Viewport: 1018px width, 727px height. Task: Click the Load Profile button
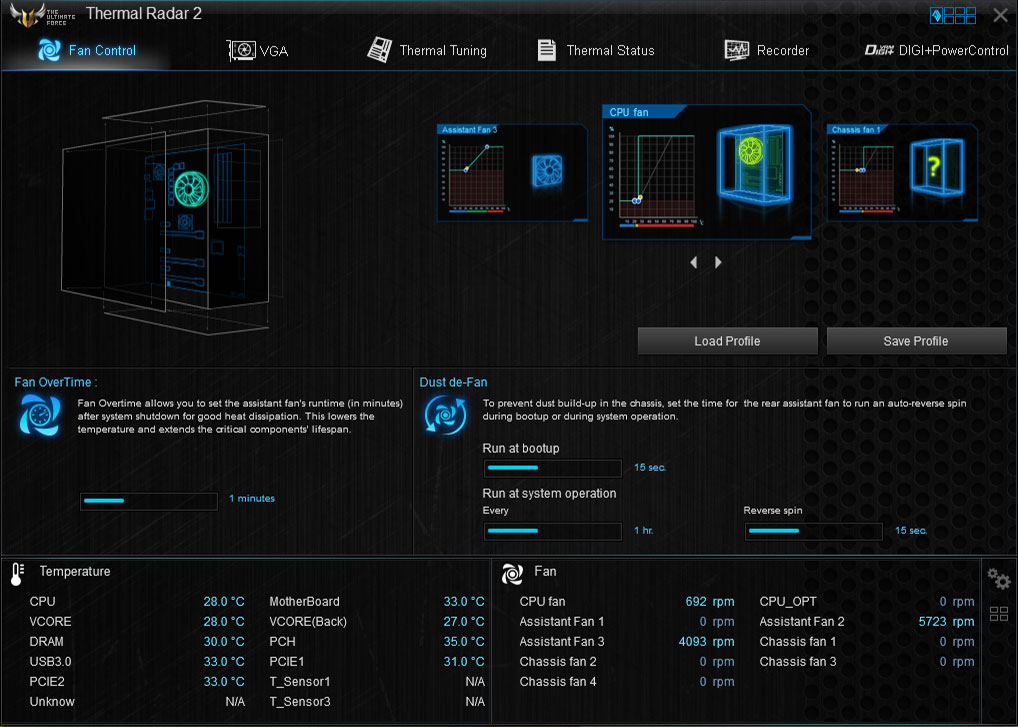[x=727, y=341]
